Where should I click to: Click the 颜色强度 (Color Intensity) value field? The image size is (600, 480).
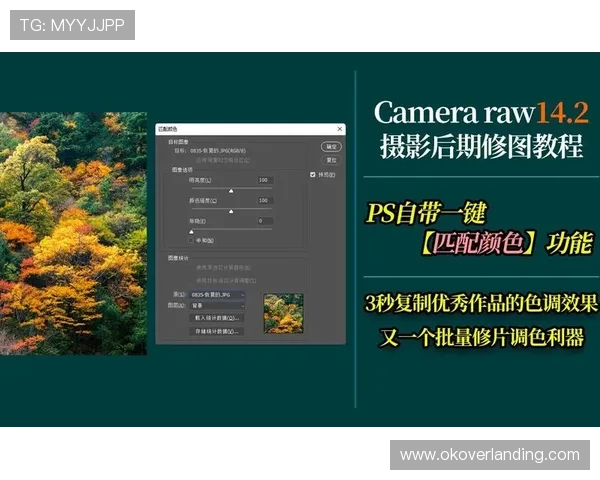coord(265,200)
